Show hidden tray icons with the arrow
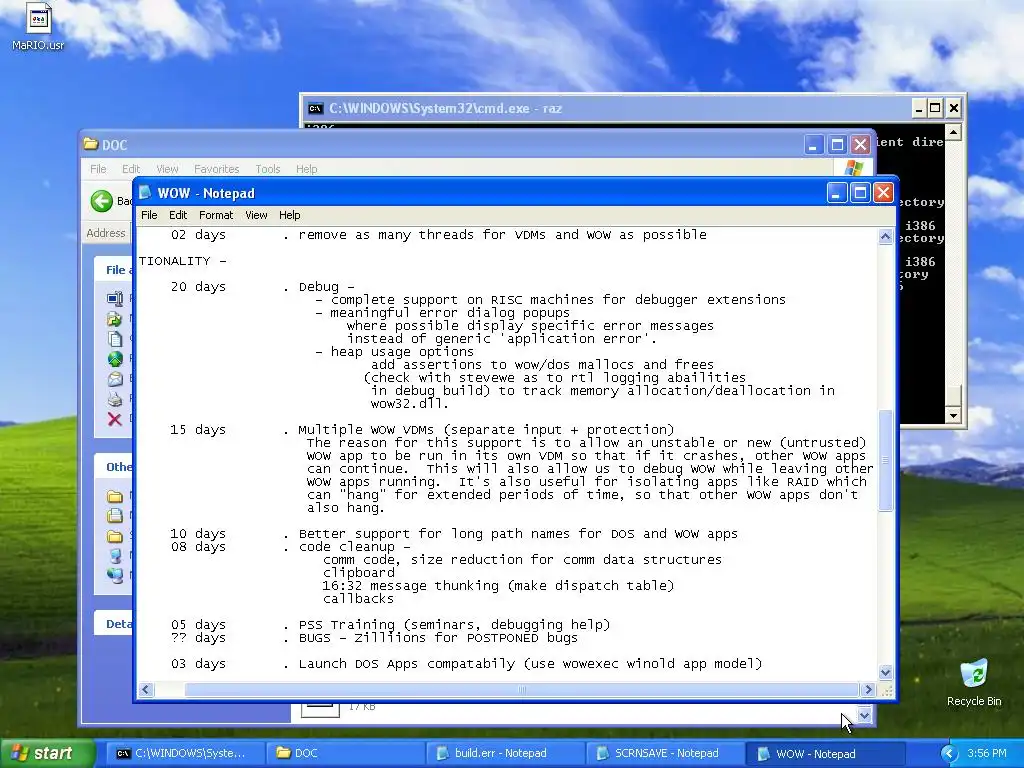This screenshot has height=768, width=1024. 949,753
